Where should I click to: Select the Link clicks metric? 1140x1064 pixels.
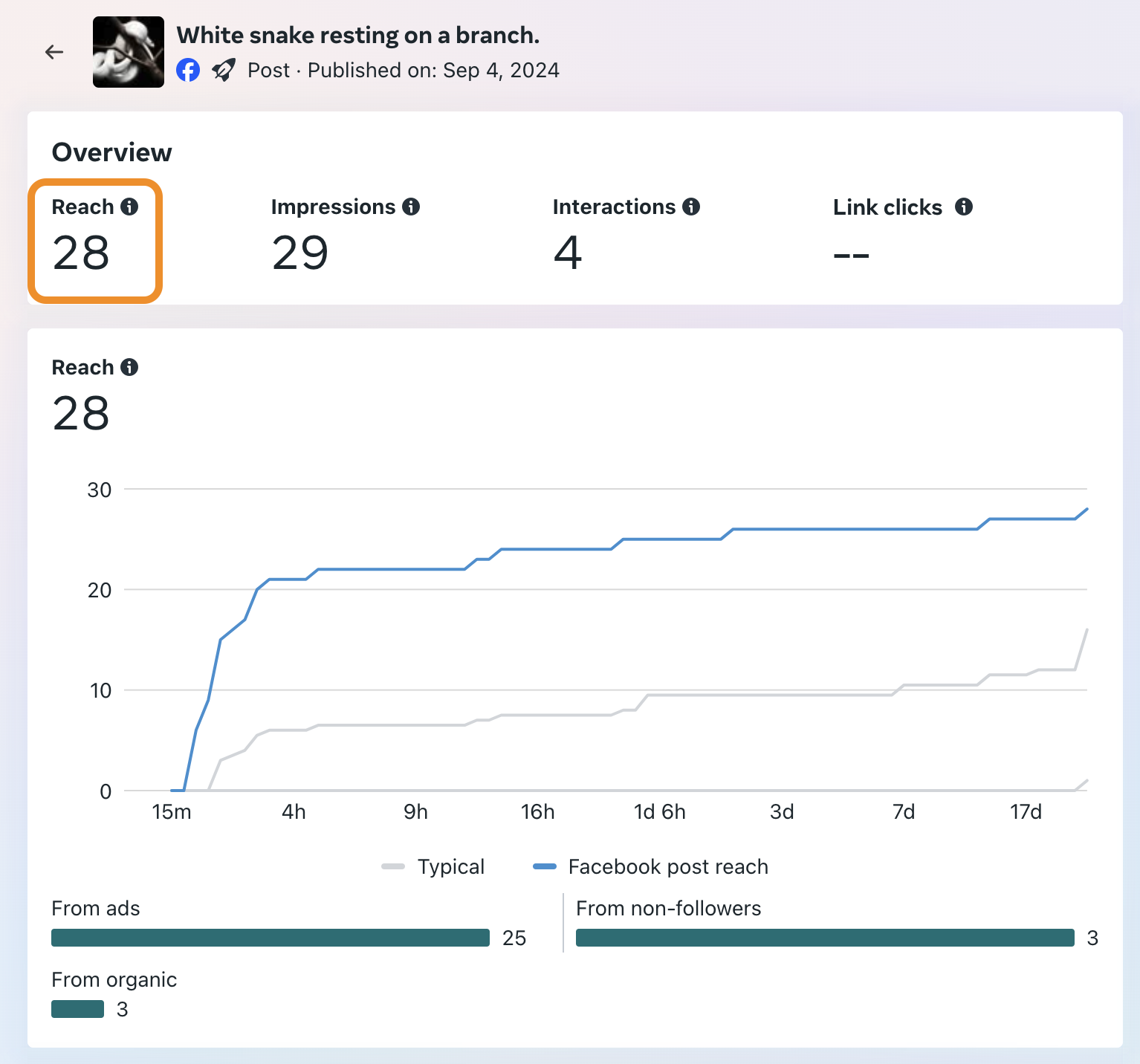coord(902,236)
